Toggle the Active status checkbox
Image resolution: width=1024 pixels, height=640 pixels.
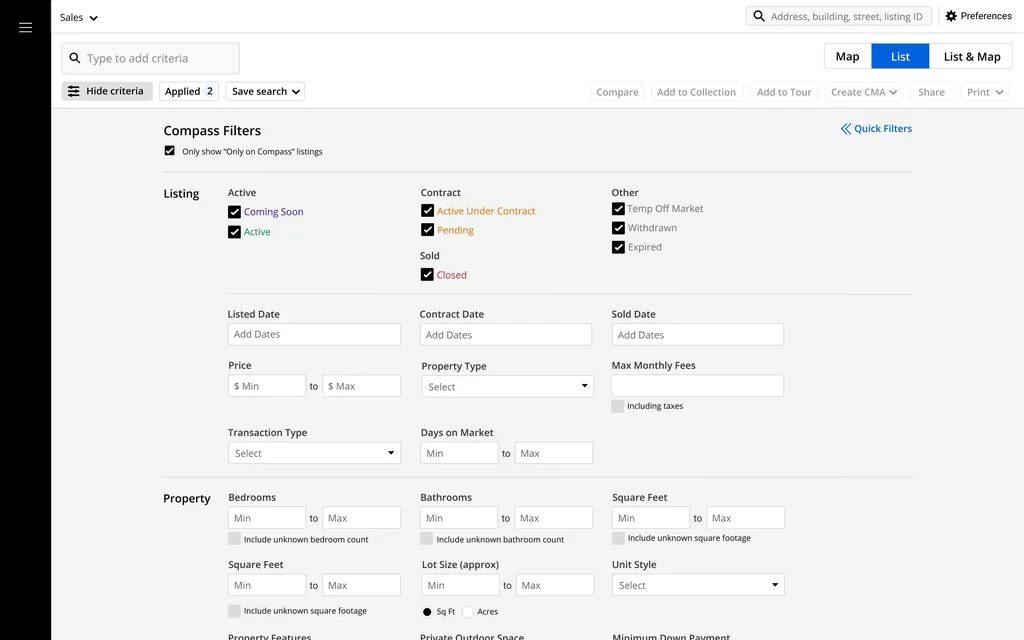(234, 232)
